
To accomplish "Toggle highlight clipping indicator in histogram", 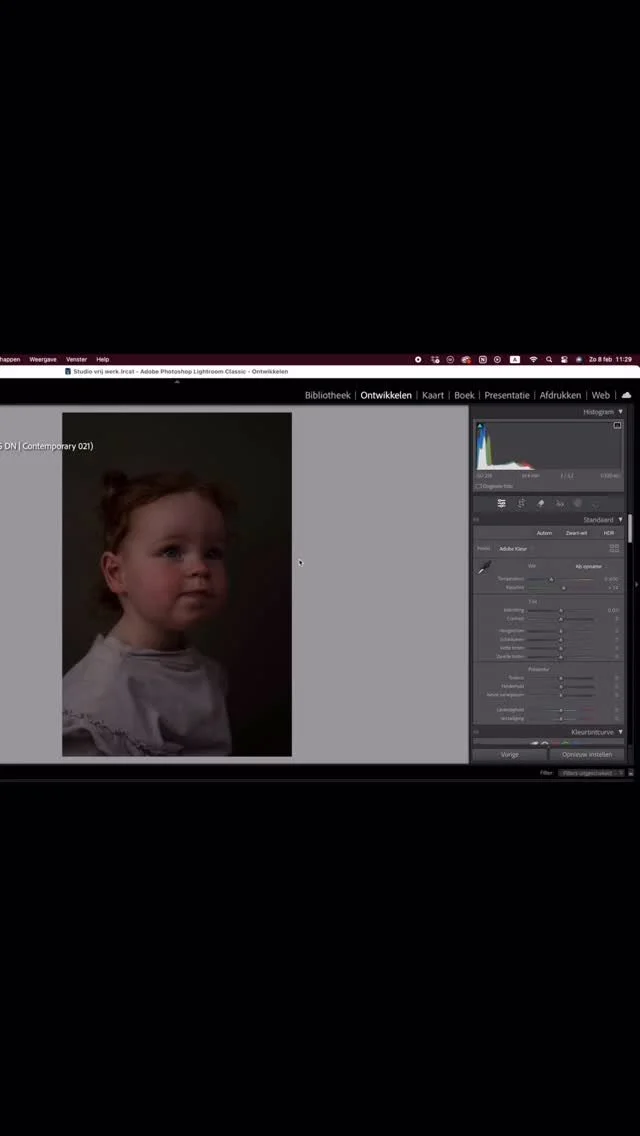I will click(x=618, y=425).
